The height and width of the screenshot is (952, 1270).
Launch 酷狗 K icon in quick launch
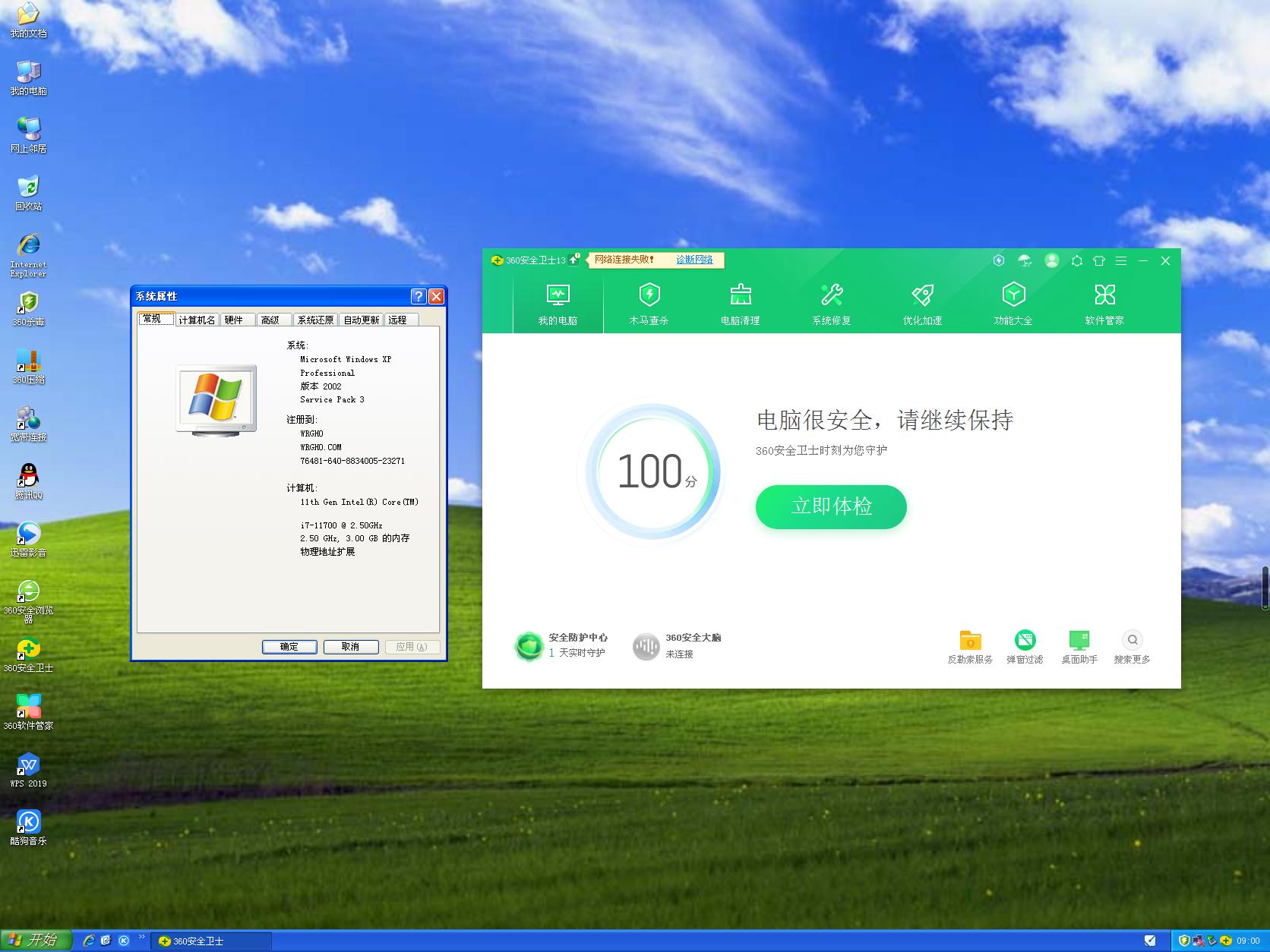pyautogui.click(x=124, y=941)
